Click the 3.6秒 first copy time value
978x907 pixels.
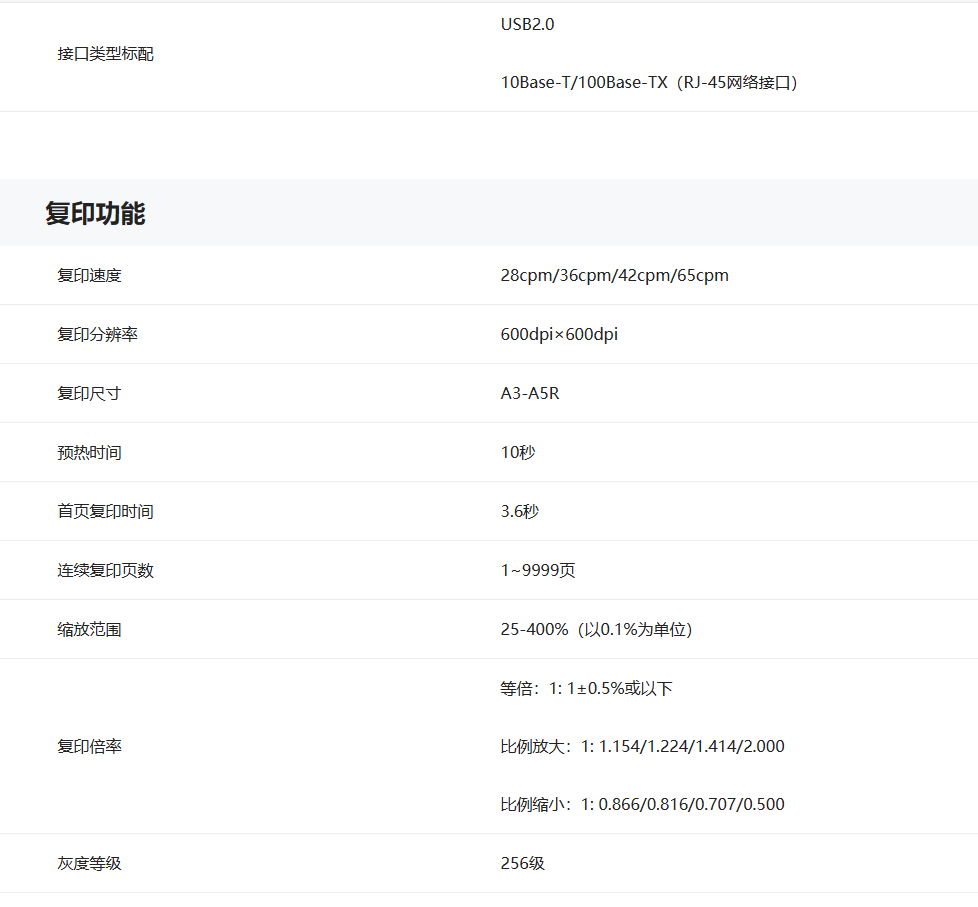pos(519,511)
